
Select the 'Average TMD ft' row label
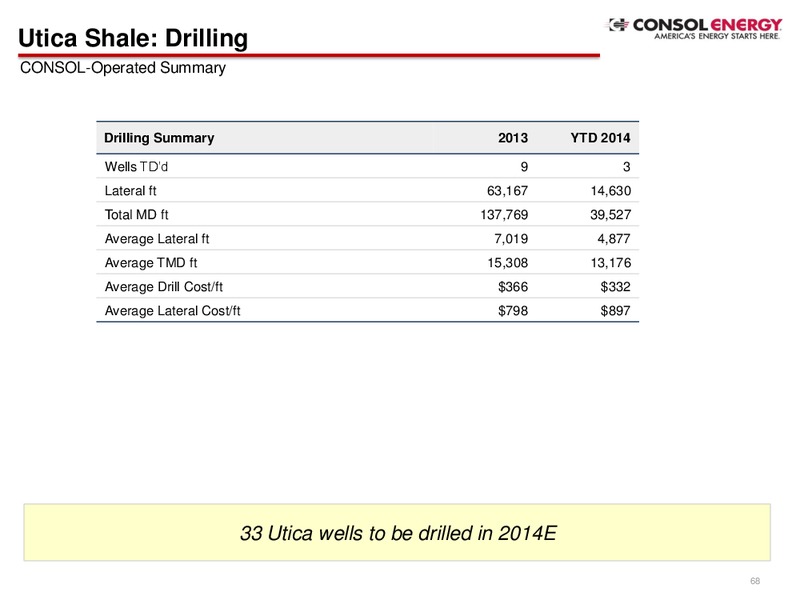(151, 263)
